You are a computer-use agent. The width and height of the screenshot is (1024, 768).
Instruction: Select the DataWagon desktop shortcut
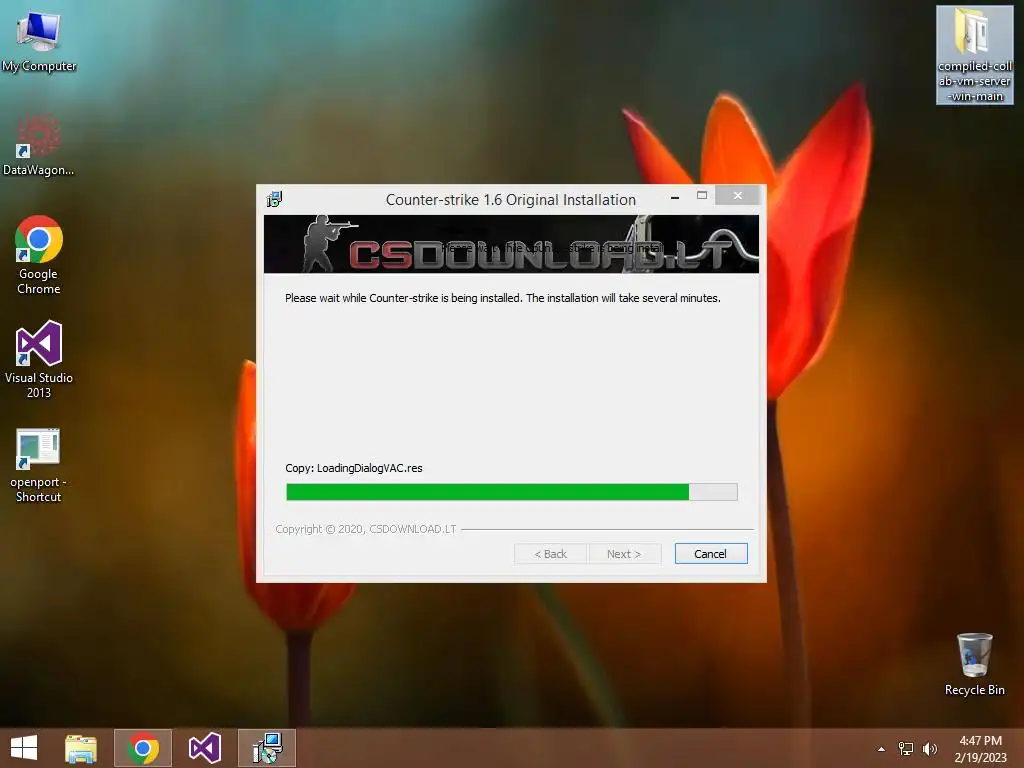[x=39, y=144]
